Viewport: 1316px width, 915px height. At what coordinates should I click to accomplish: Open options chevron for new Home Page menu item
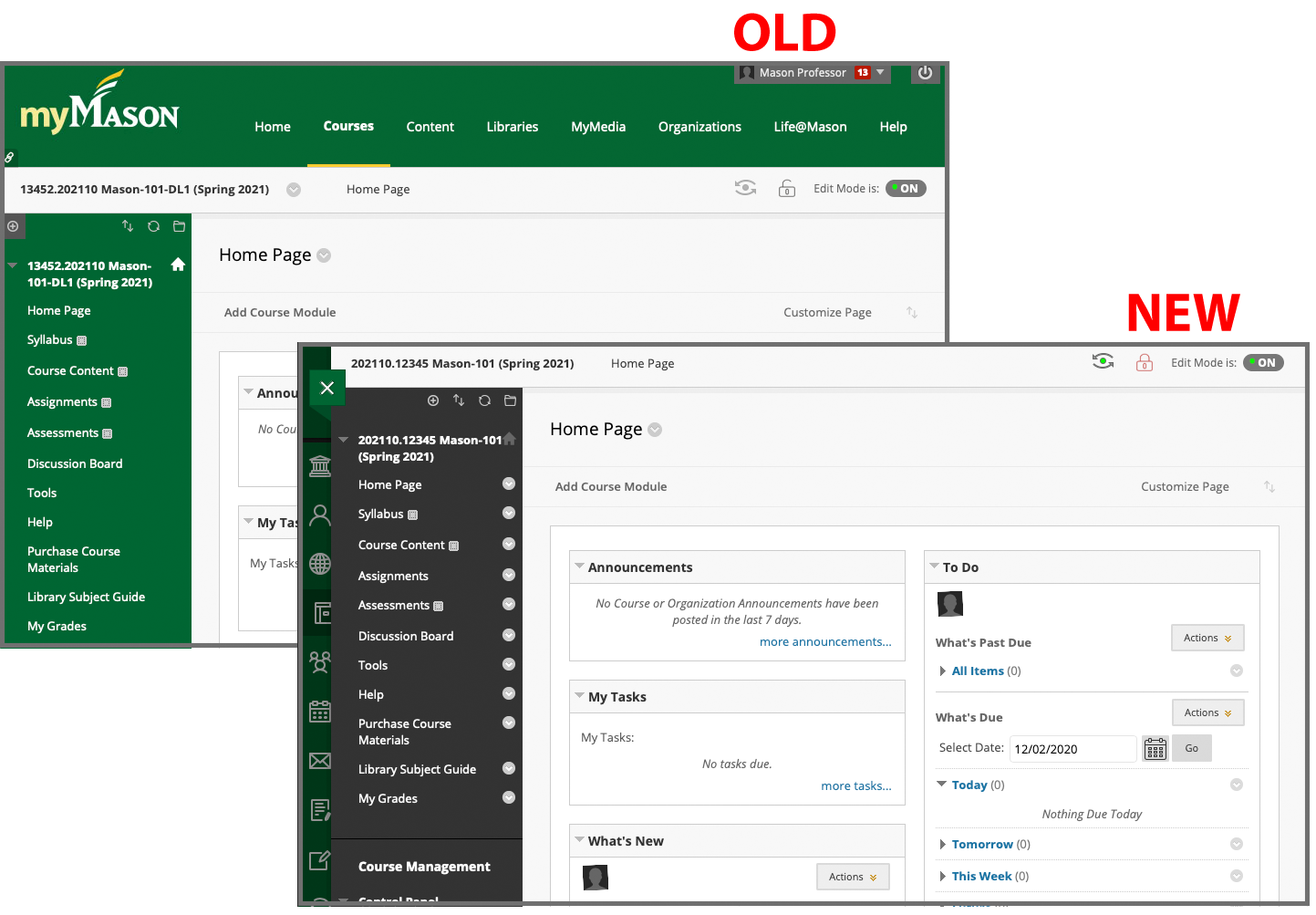tap(509, 483)
